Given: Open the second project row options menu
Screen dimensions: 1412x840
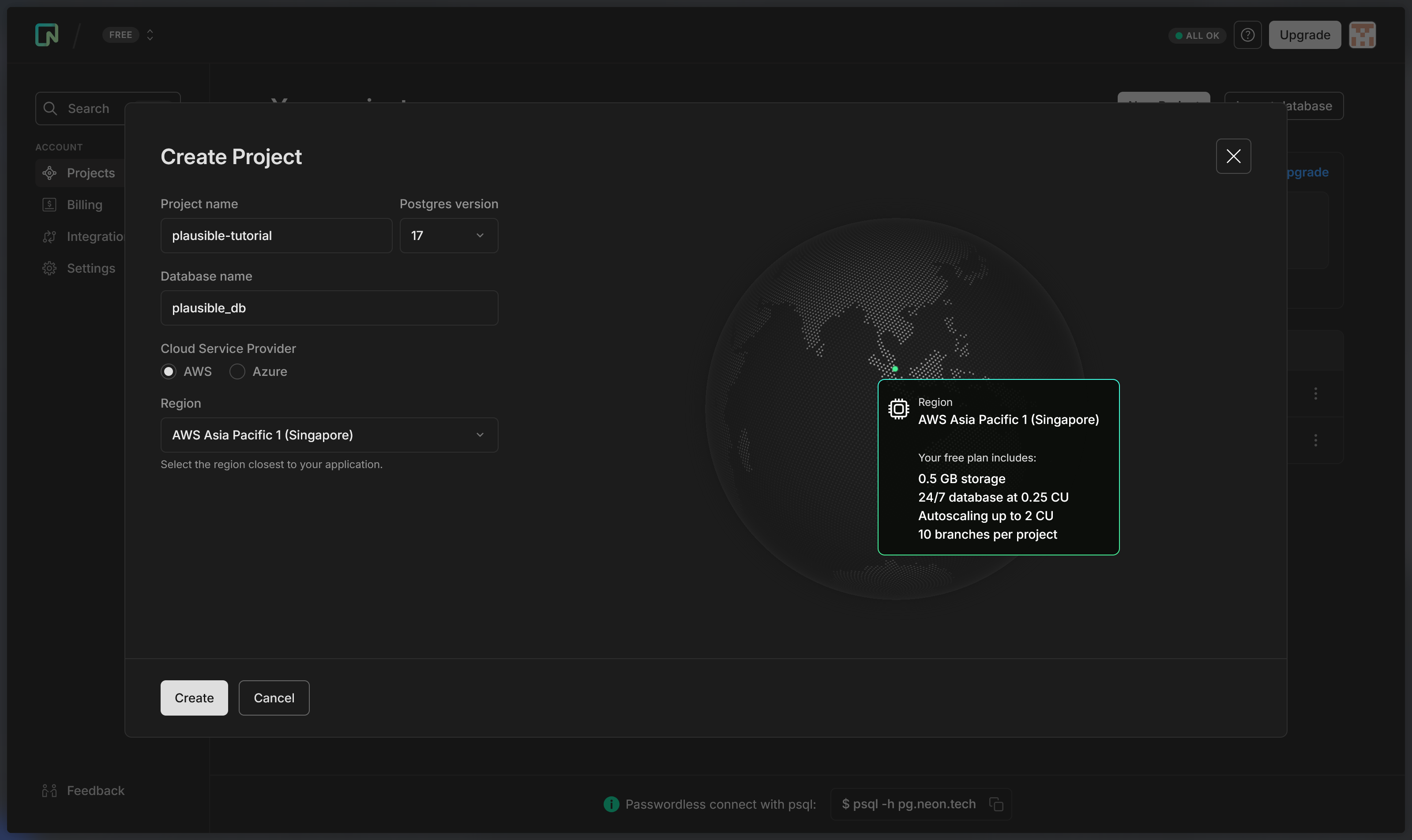Looking at the screenshot, I should tap(1315, 440).
